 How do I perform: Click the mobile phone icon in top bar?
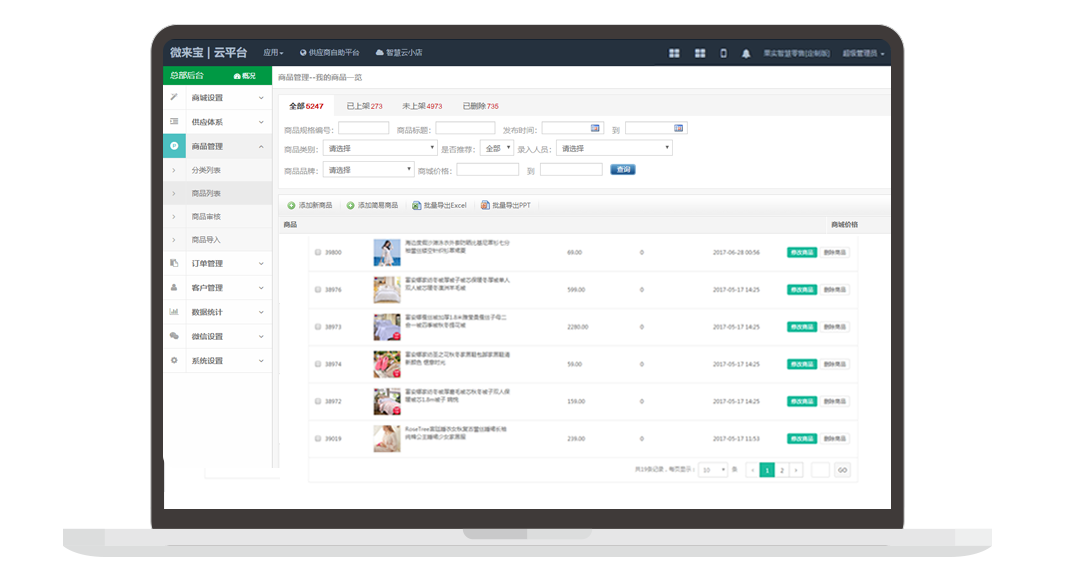[x=724, y=53]
